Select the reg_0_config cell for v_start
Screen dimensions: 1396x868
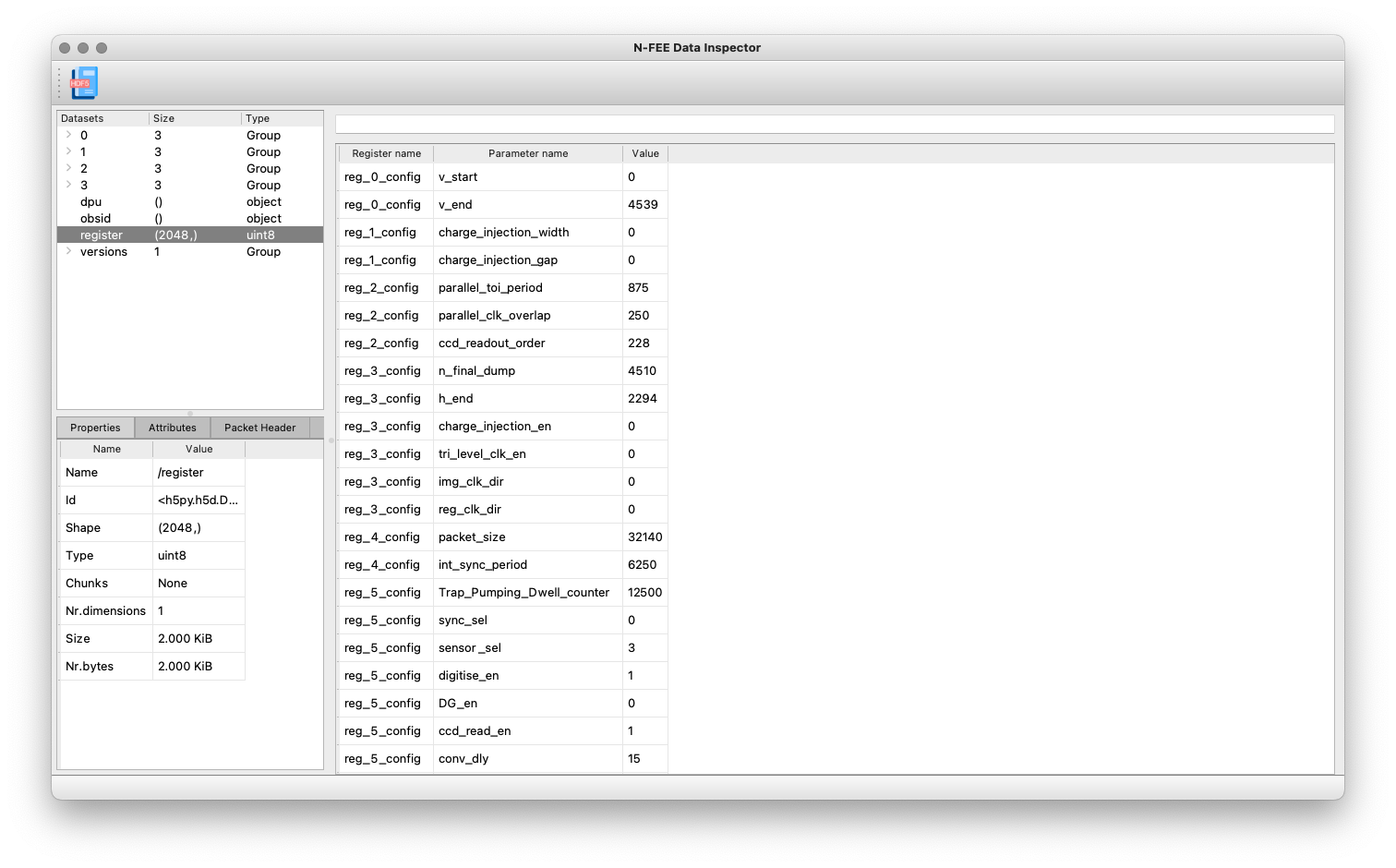(x=386, y=177)
